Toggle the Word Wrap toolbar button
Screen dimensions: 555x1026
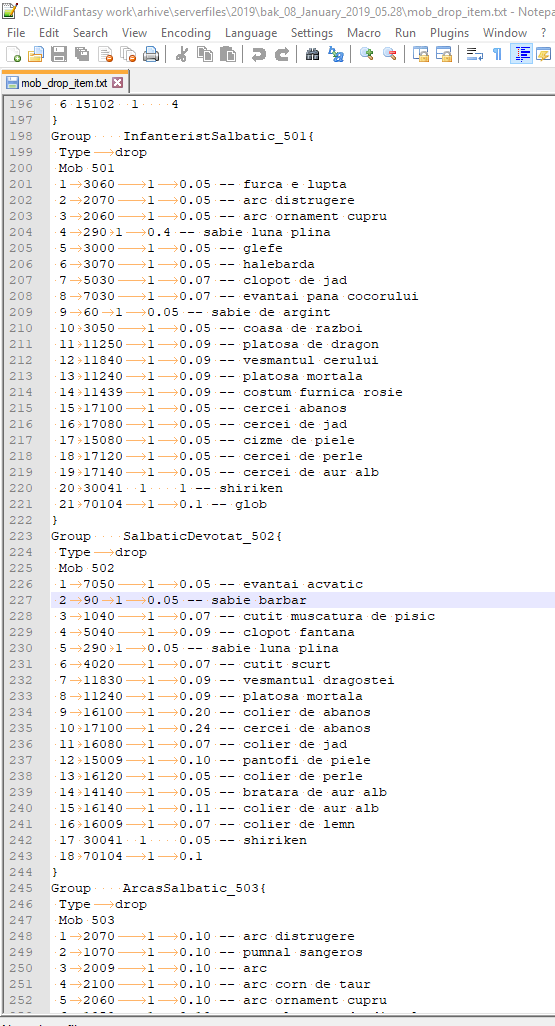click(474, 55)
